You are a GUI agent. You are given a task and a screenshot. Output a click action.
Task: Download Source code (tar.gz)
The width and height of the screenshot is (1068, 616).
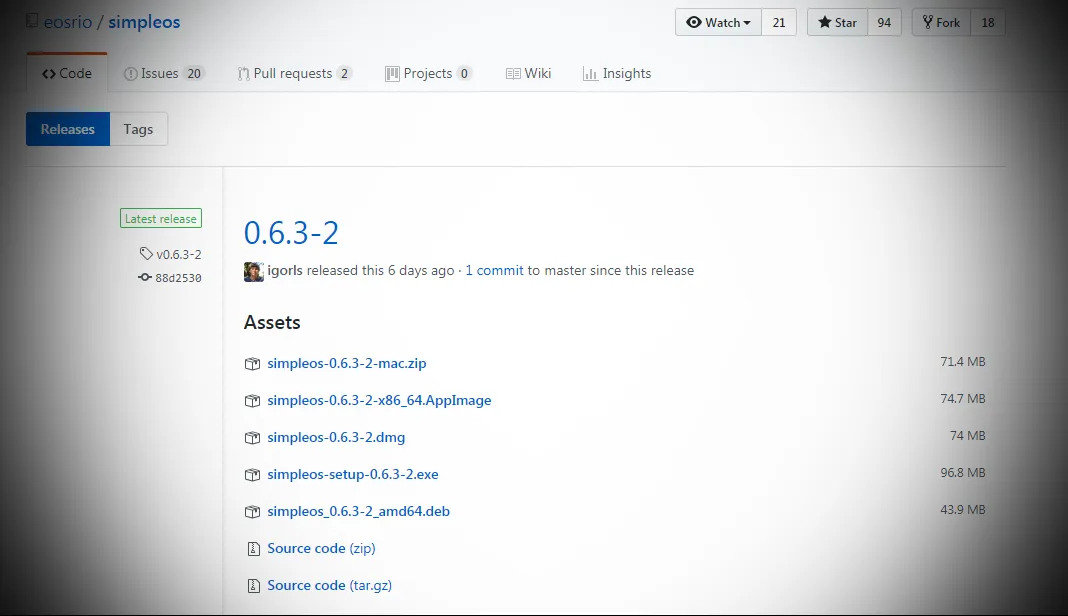point(329,585)
